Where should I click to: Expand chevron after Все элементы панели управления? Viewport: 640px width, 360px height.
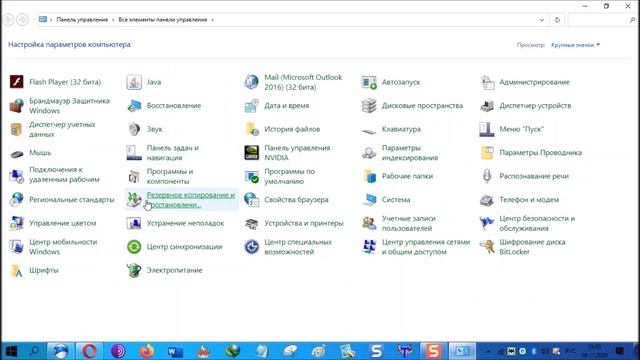[212, 20]
